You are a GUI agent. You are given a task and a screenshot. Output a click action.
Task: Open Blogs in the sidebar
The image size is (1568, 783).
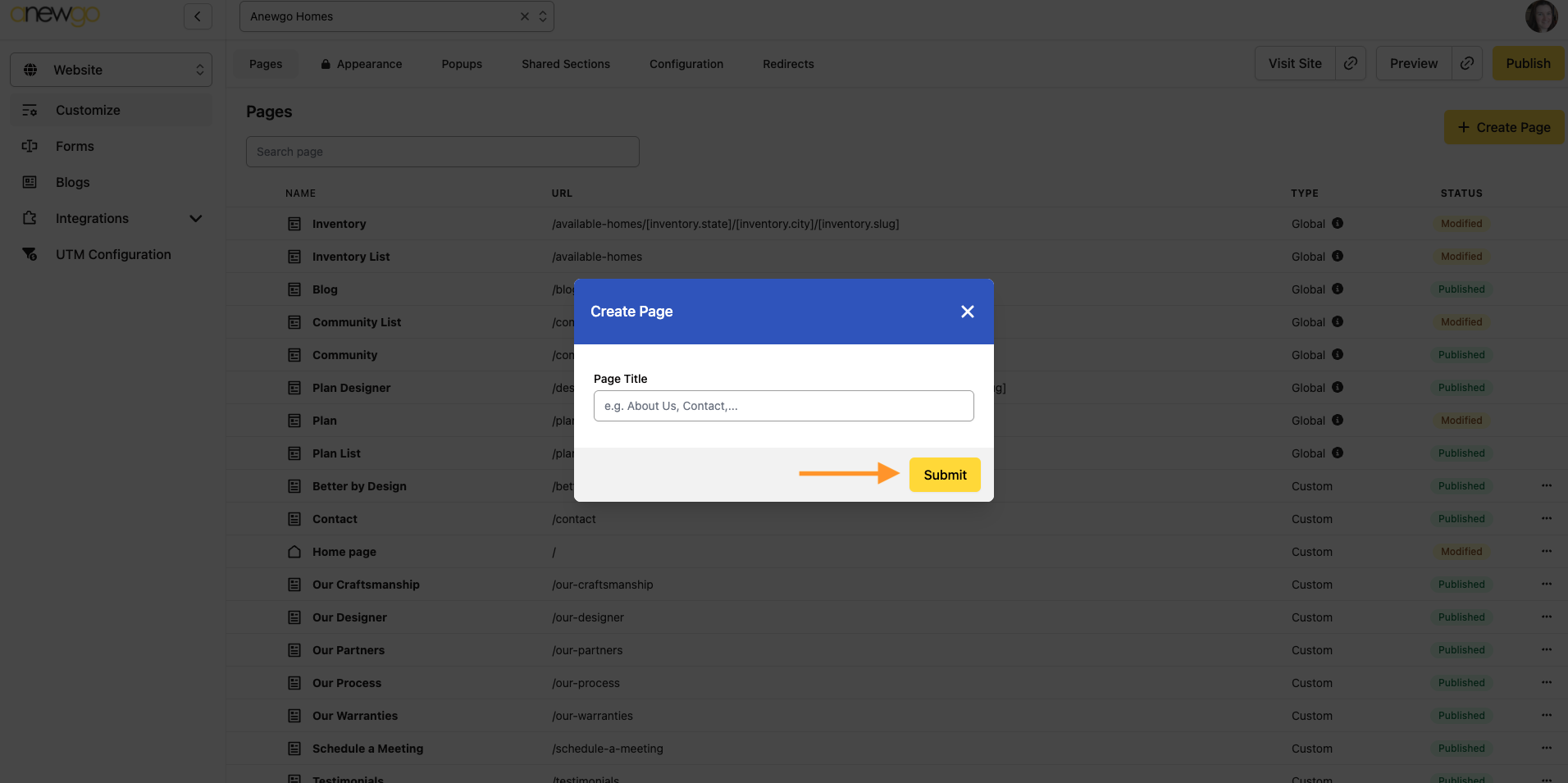tap(111, 182)
